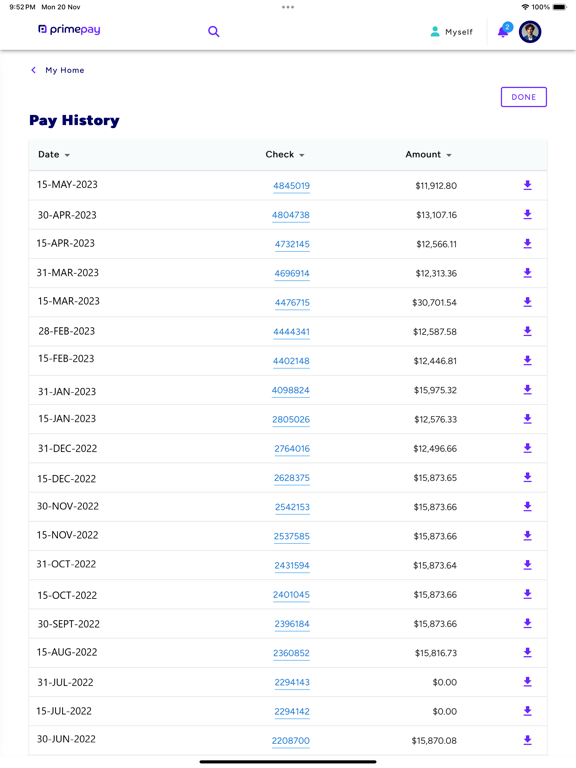Go back using the chevron arrow
Image resolution: width=576 pixels, height=768 pixels.
click(33, 70)
